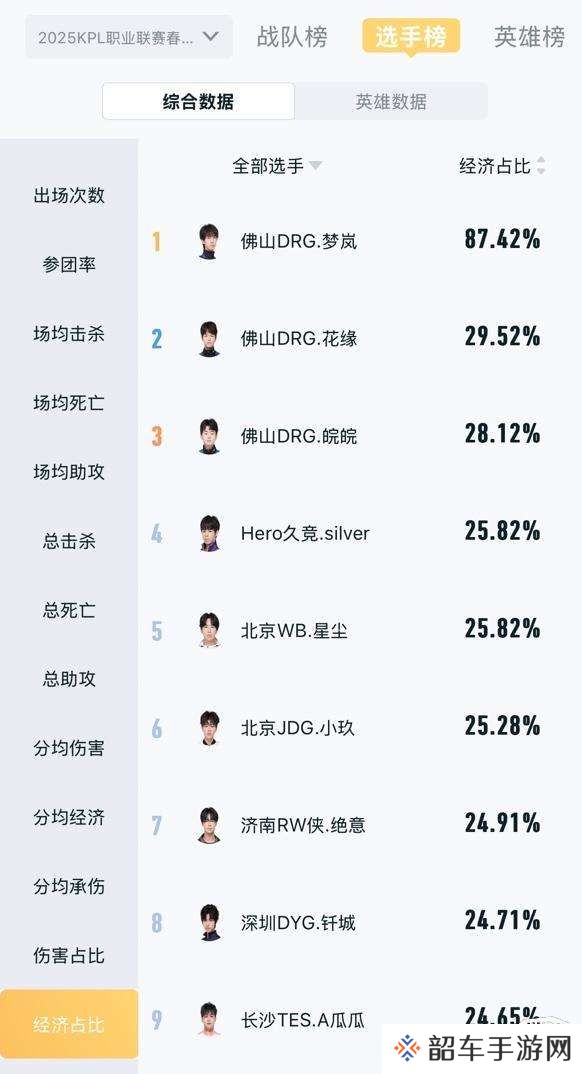
Task: Open 全部选手 filter dropdown
Action: pos(277,166)
